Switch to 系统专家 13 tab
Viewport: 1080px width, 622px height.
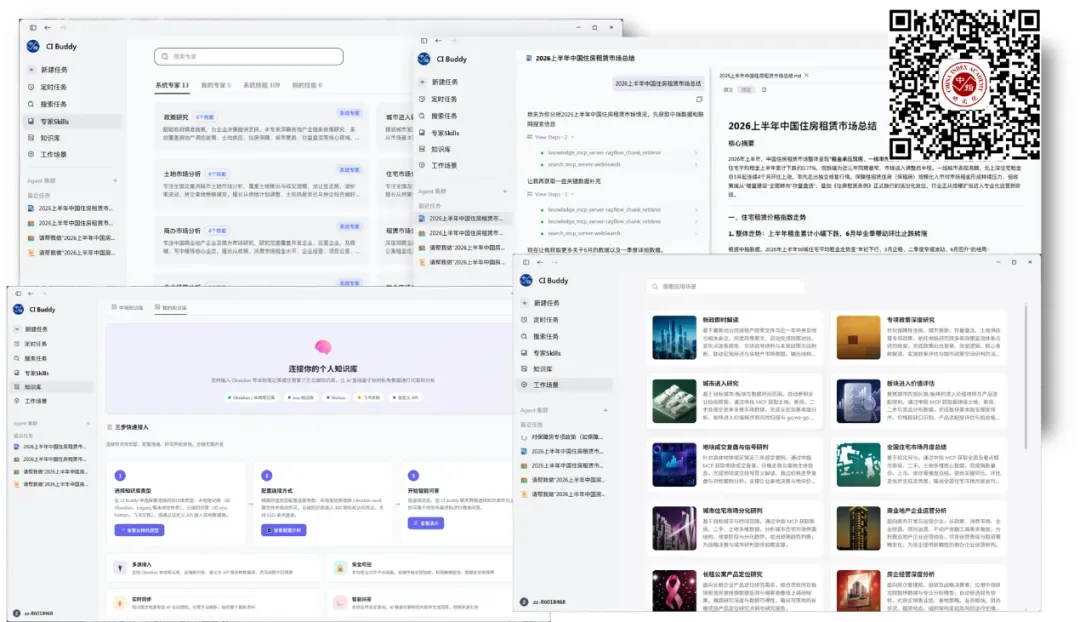[172, 85]
